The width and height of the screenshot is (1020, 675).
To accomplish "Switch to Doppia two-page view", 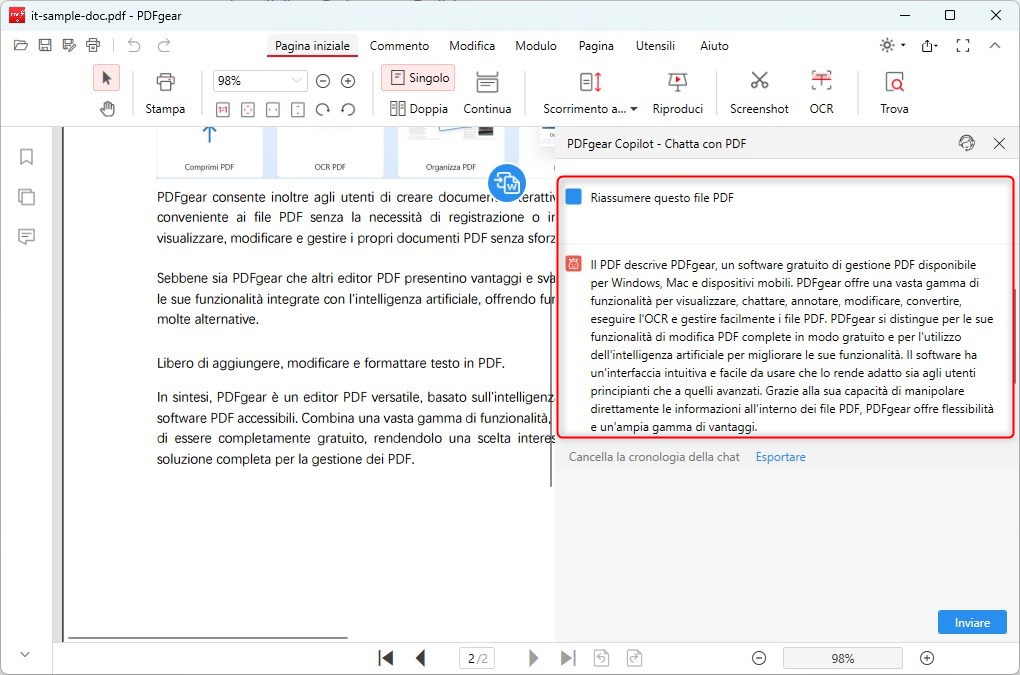I will [418, 108].
